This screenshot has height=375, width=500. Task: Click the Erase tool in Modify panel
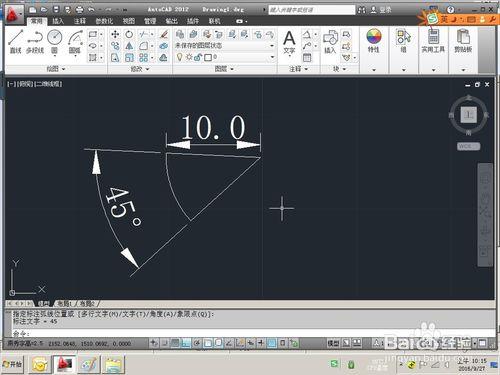pyautogui.click(x=163, y=34)
